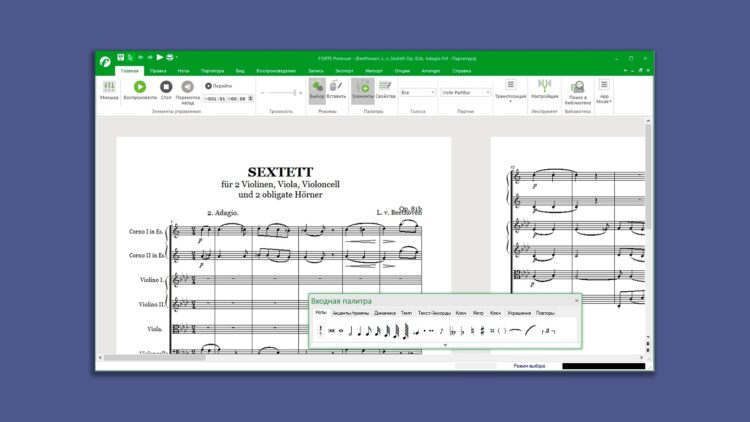Open the Микшер (Mixer) panel
750x422 pixels.
[x=109, y=89]
